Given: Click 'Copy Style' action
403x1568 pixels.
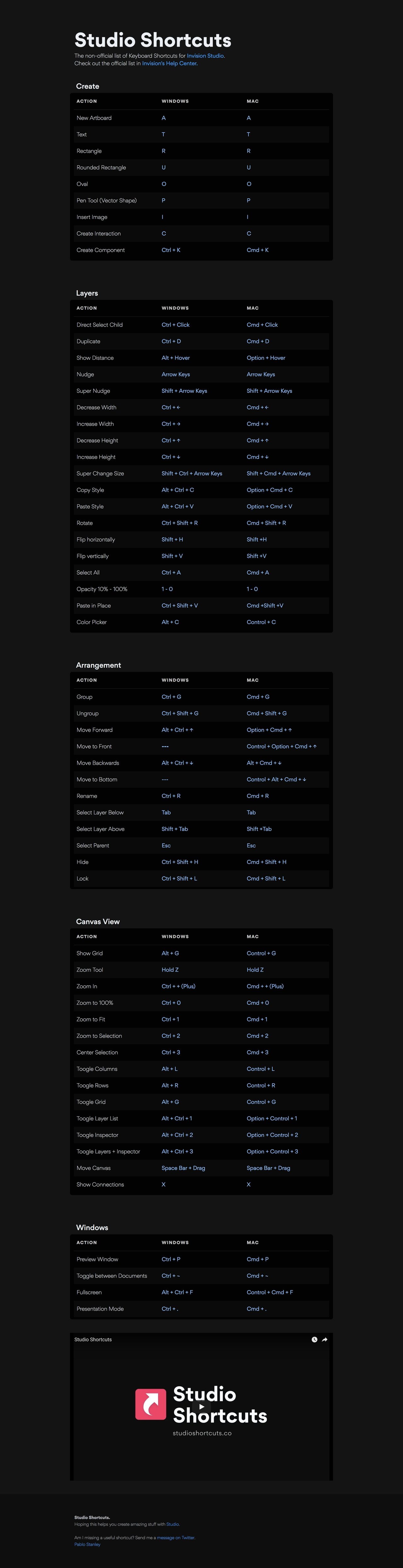Looking at the screenshot, I should point(90,490).
